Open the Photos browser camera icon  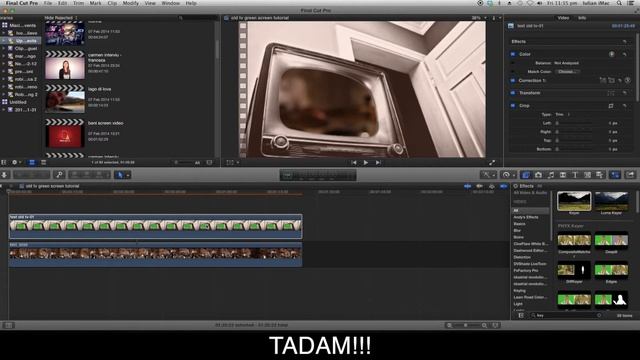click(538, 175)
